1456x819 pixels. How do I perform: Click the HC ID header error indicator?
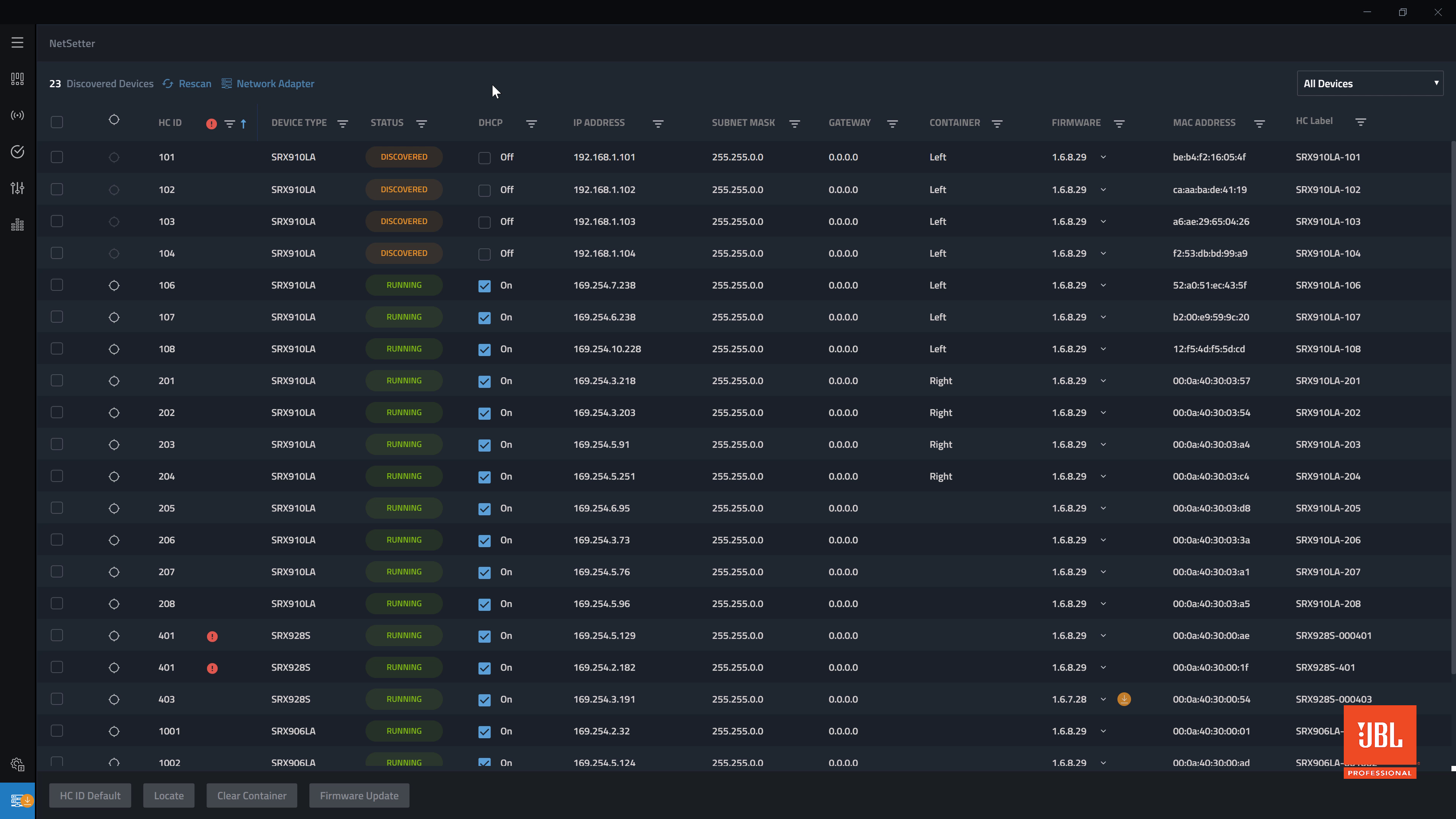212,124
